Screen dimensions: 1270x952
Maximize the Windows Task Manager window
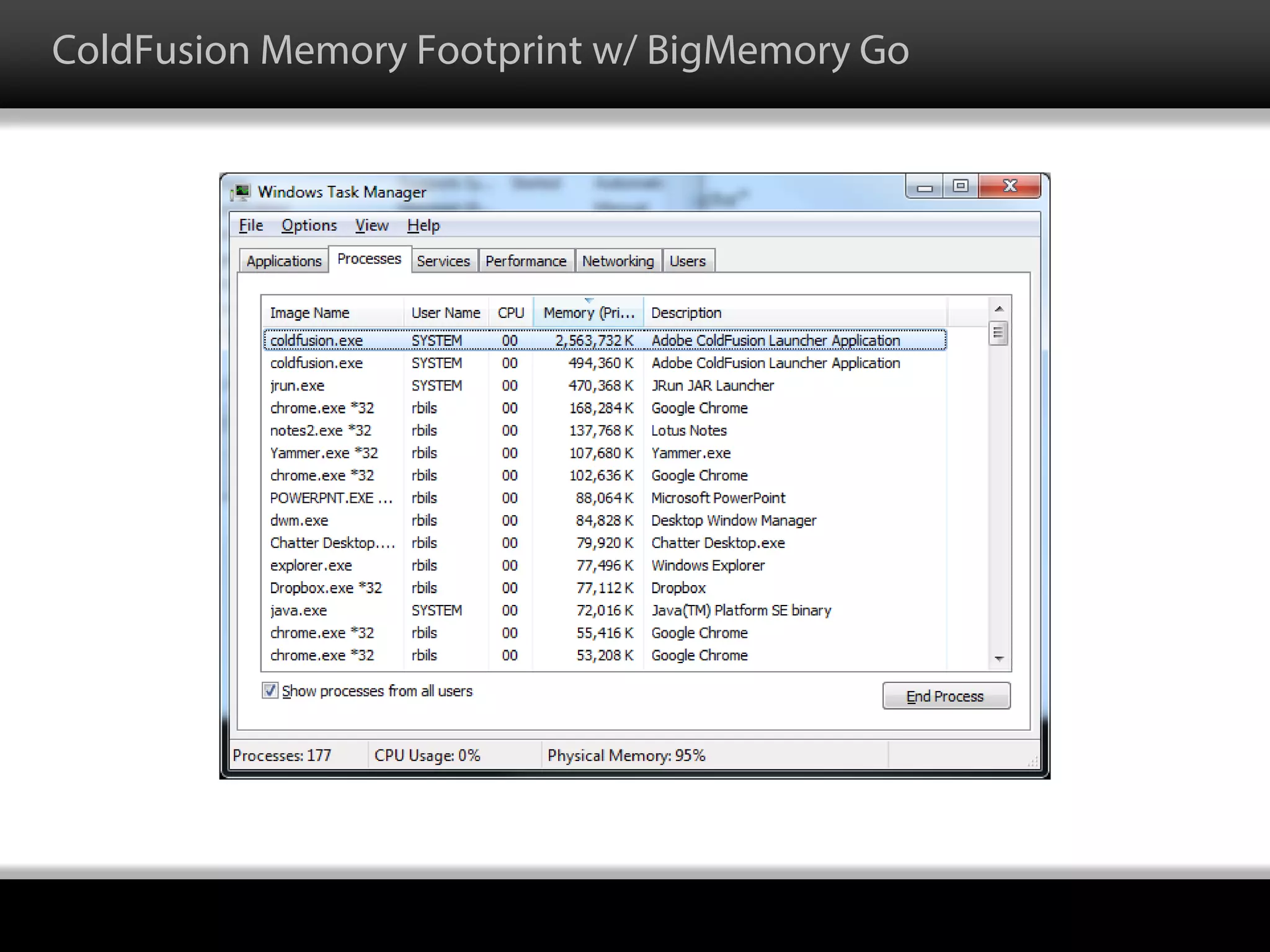pos(961,186)
